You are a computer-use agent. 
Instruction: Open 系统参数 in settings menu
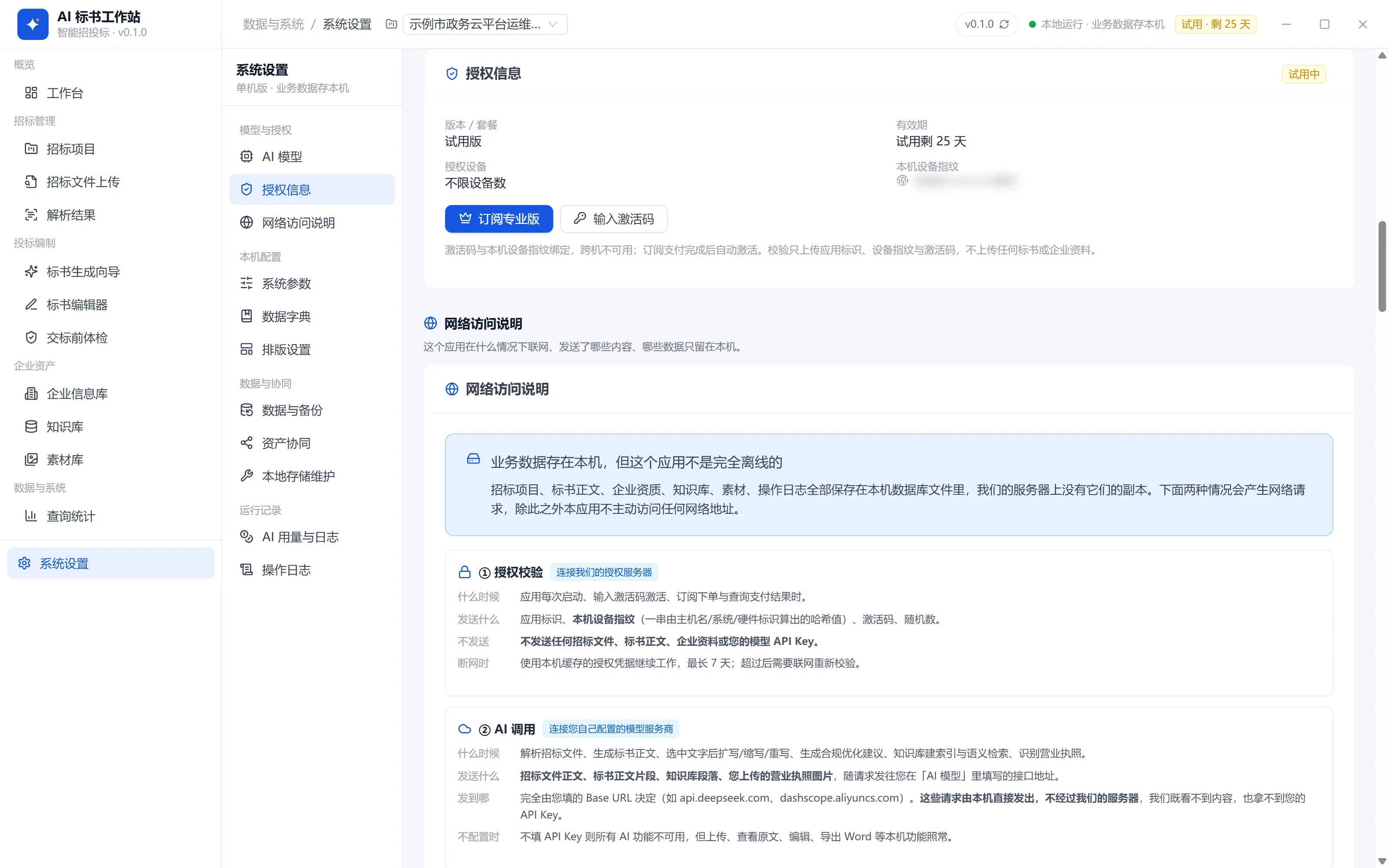click(x=312, y=283)
